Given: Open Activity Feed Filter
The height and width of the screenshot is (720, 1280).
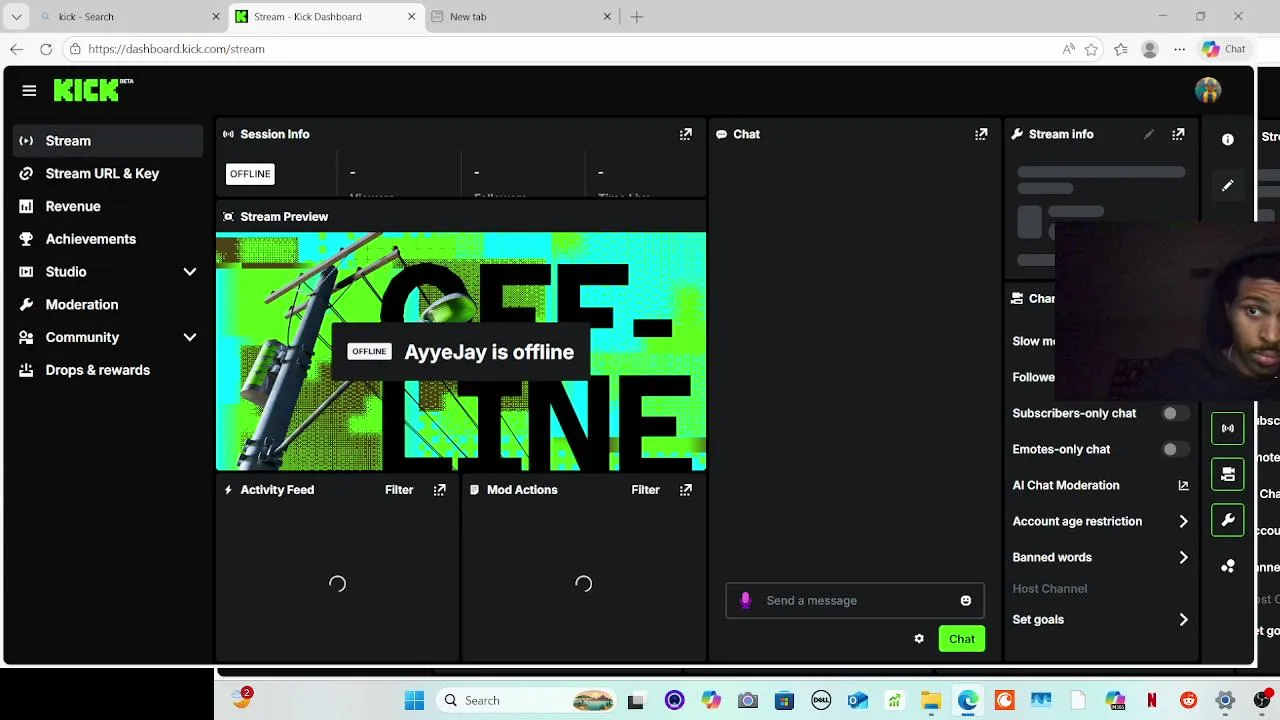Looking at the screenshot, I should click(399, 490).
